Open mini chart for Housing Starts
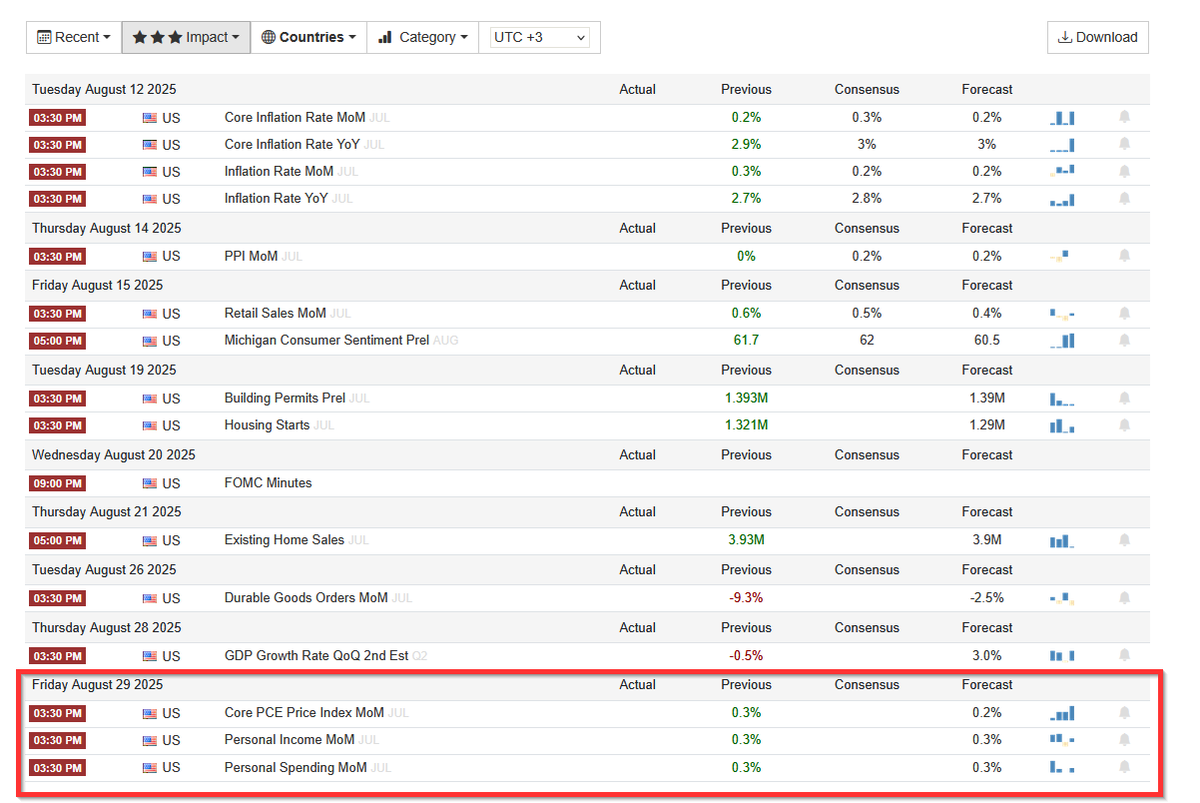This screenshot has width=1200, height=803. (1062, 426)
